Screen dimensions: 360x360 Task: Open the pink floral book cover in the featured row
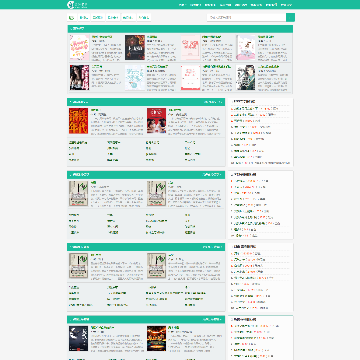coord(80,48)
